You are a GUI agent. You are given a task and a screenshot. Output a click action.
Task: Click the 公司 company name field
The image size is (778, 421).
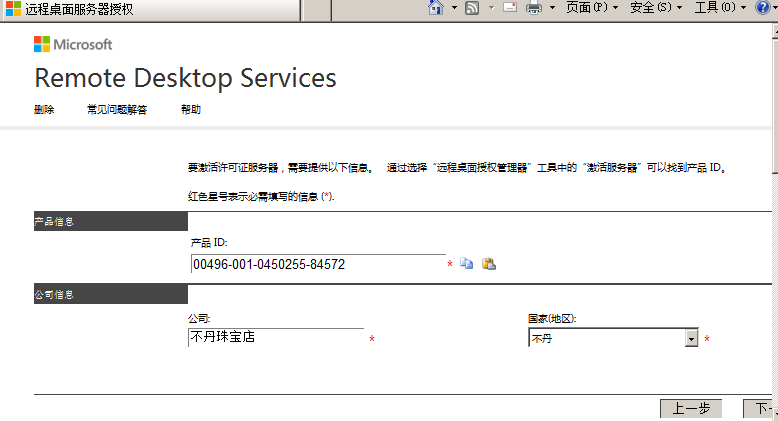[276, 337]
